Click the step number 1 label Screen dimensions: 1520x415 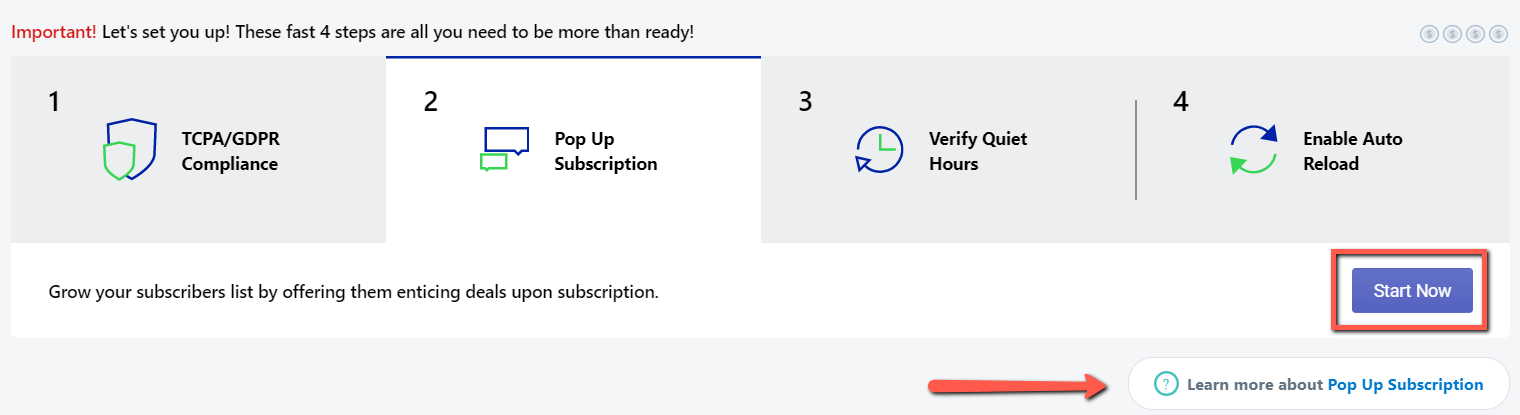pos(54,102)
